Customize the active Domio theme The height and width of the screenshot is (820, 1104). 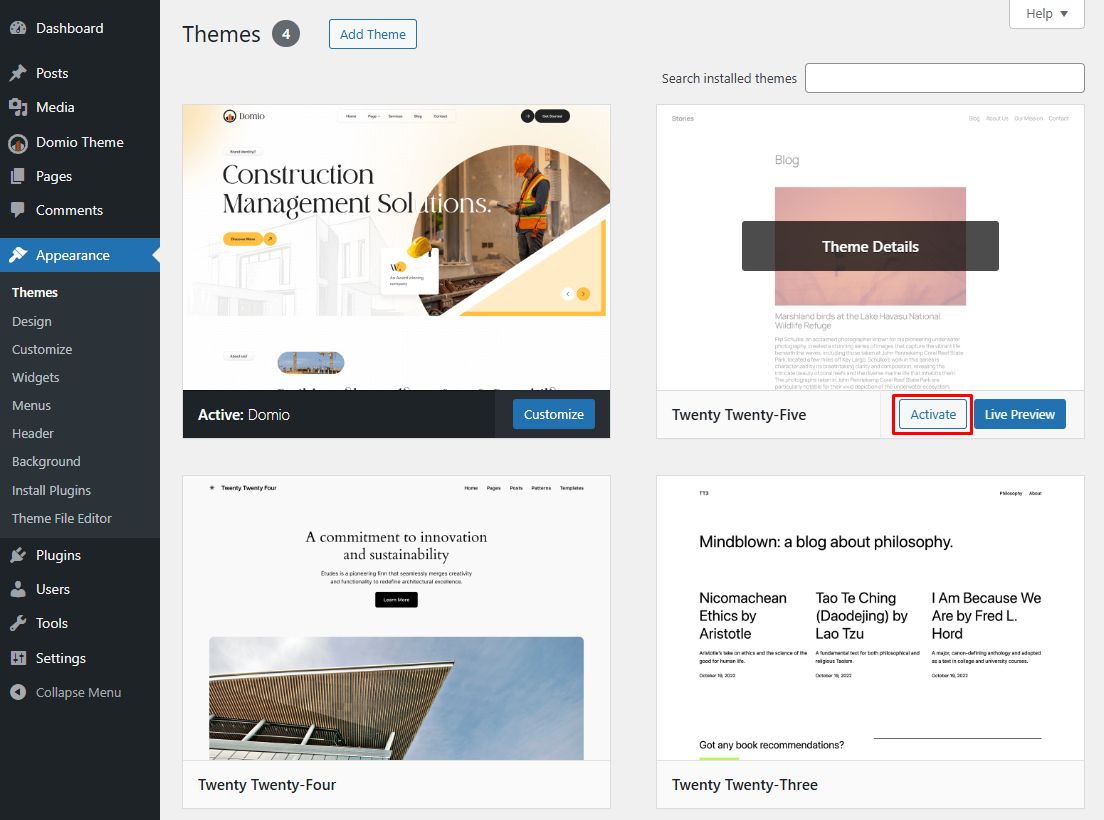click(x=553, y=414)
